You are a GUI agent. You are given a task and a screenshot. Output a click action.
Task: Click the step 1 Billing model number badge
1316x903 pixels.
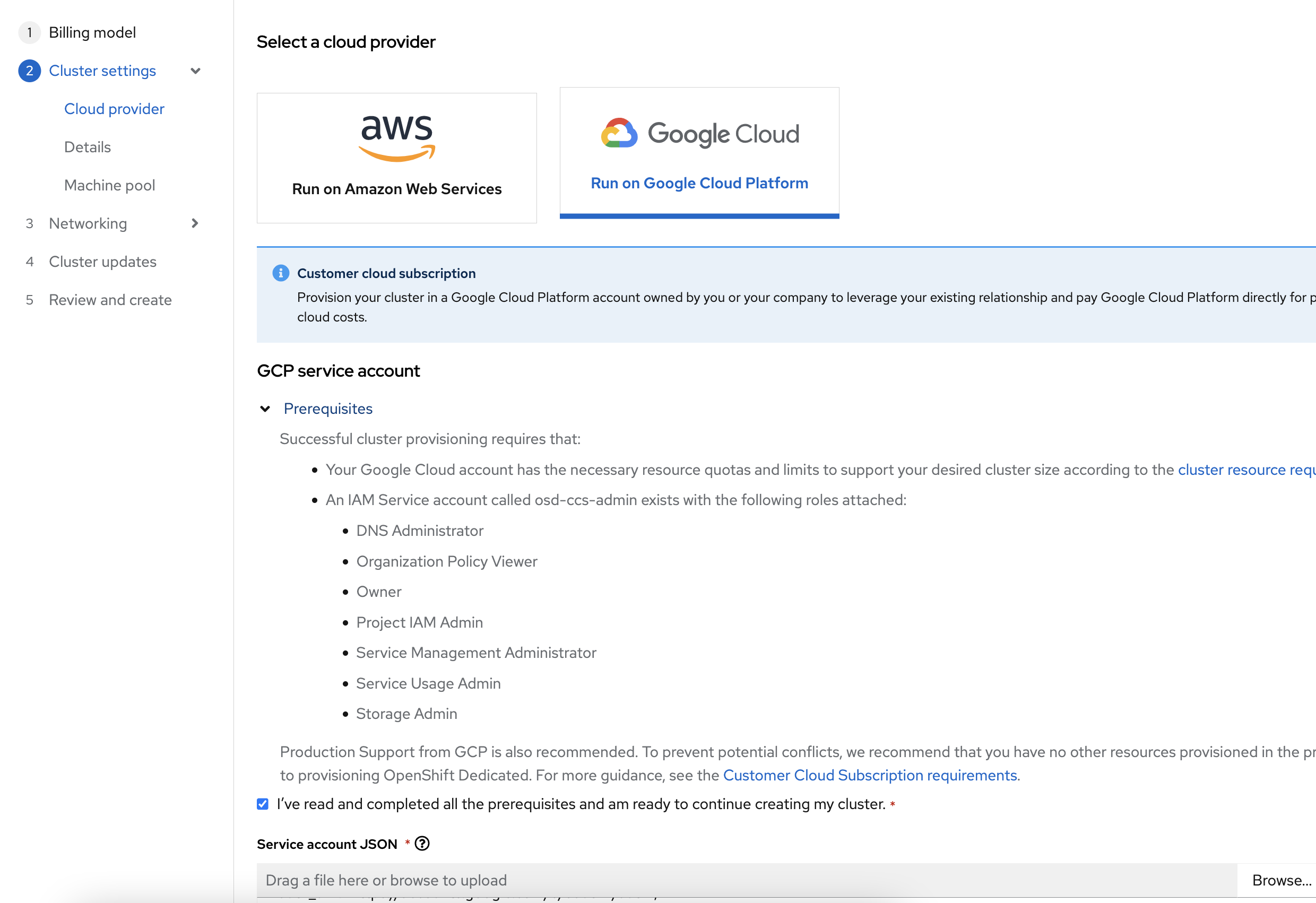point(29,32)
